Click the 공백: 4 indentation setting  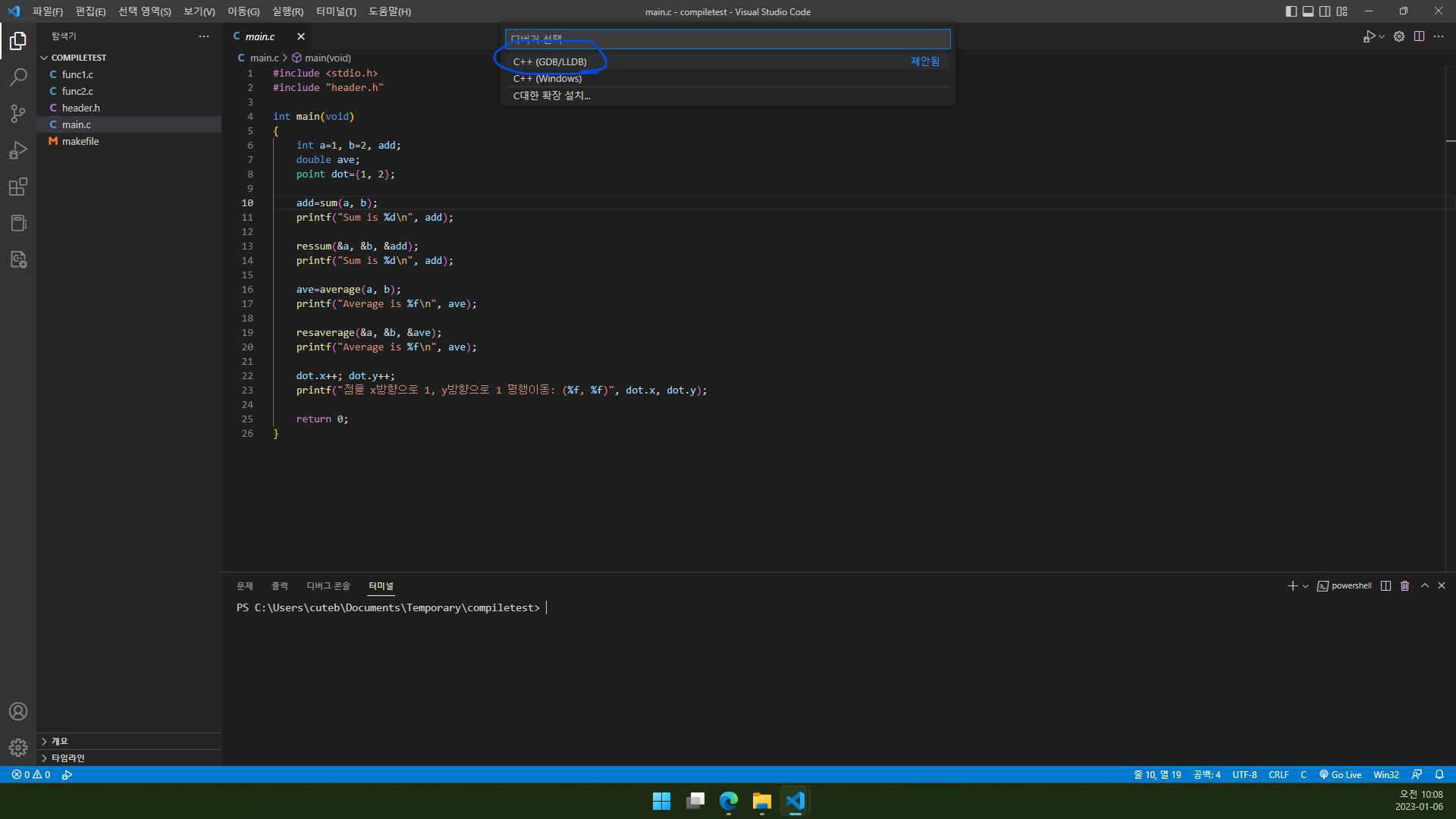click(x=1207, y=774)
